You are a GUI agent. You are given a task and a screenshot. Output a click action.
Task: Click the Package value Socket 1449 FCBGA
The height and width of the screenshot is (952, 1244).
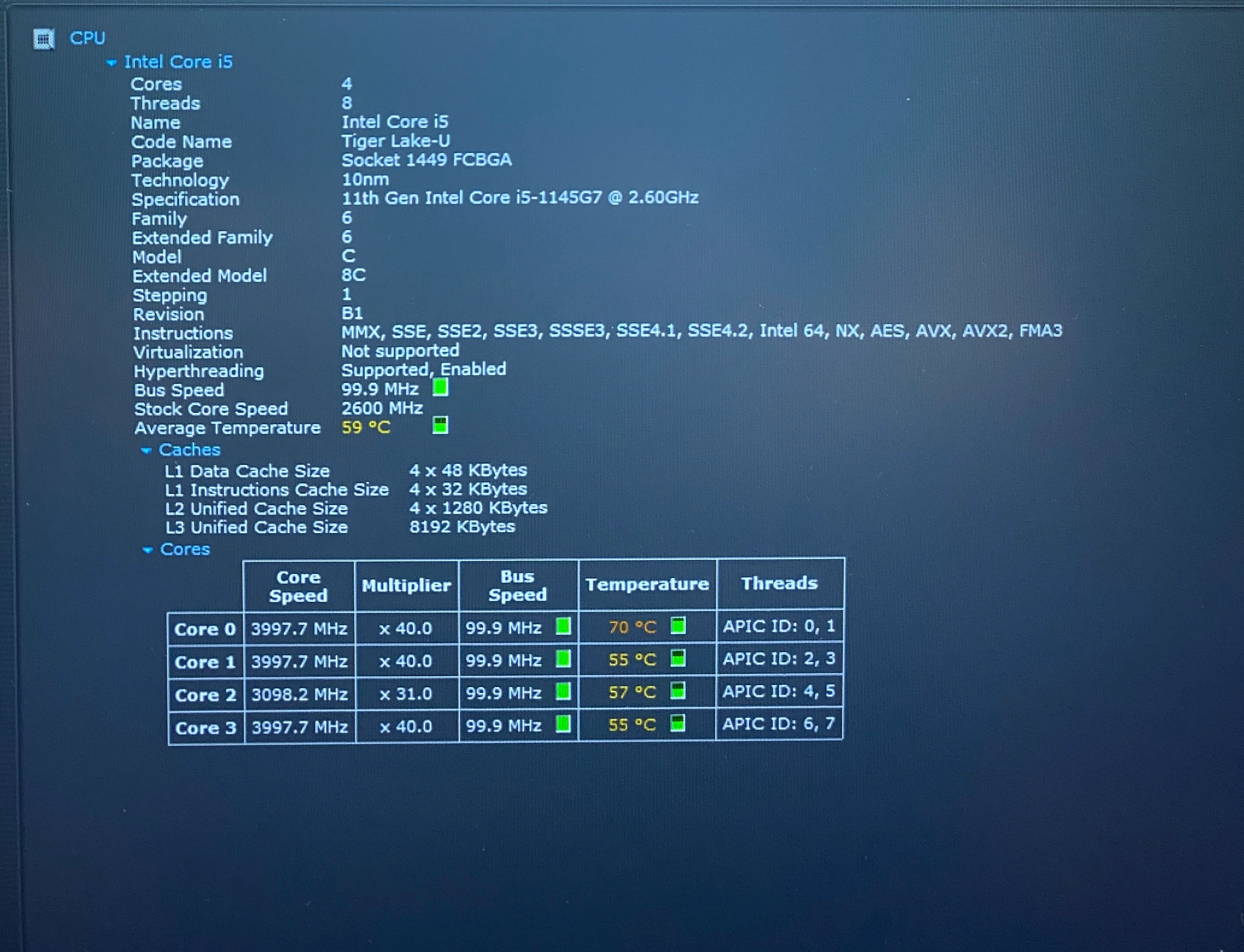point(427,160)
